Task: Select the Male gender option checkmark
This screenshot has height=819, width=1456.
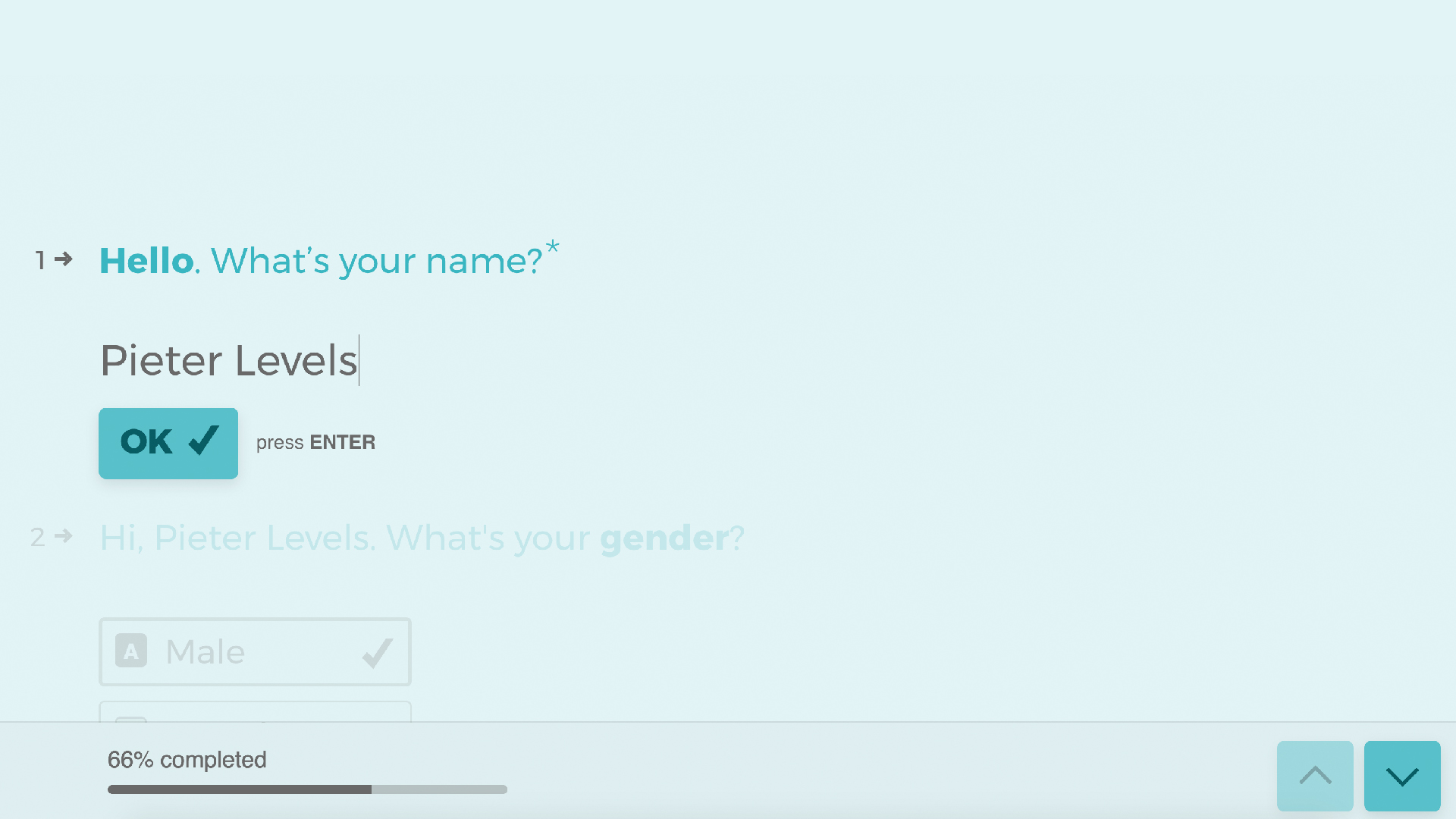Action: point(377,651)
